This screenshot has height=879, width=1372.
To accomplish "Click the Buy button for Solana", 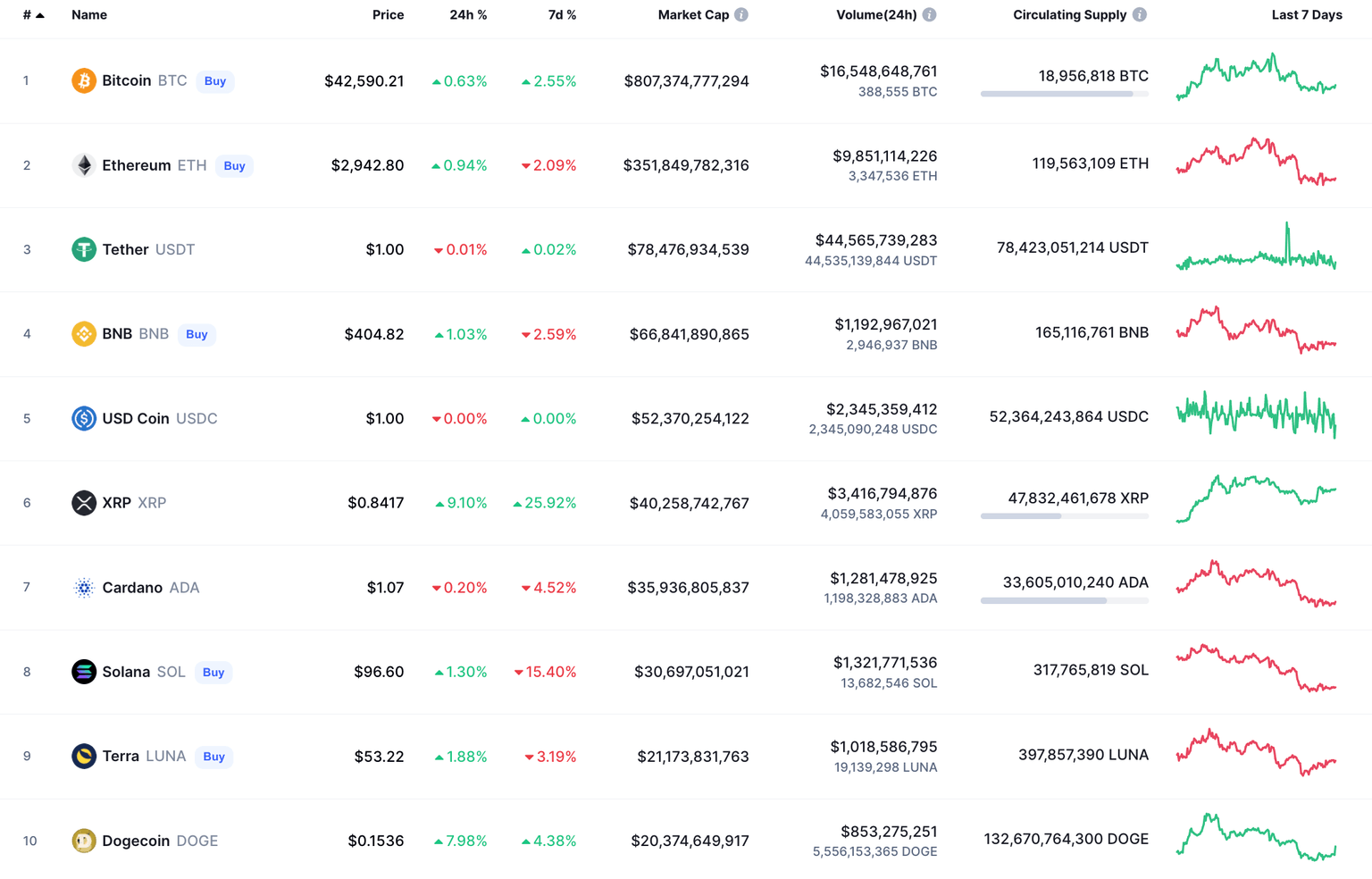I will [x=213, y=672].
